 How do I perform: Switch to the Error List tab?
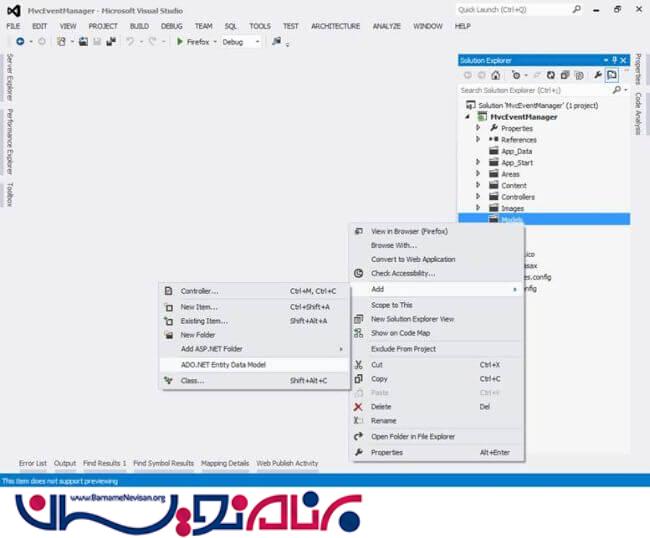[33, 463]
